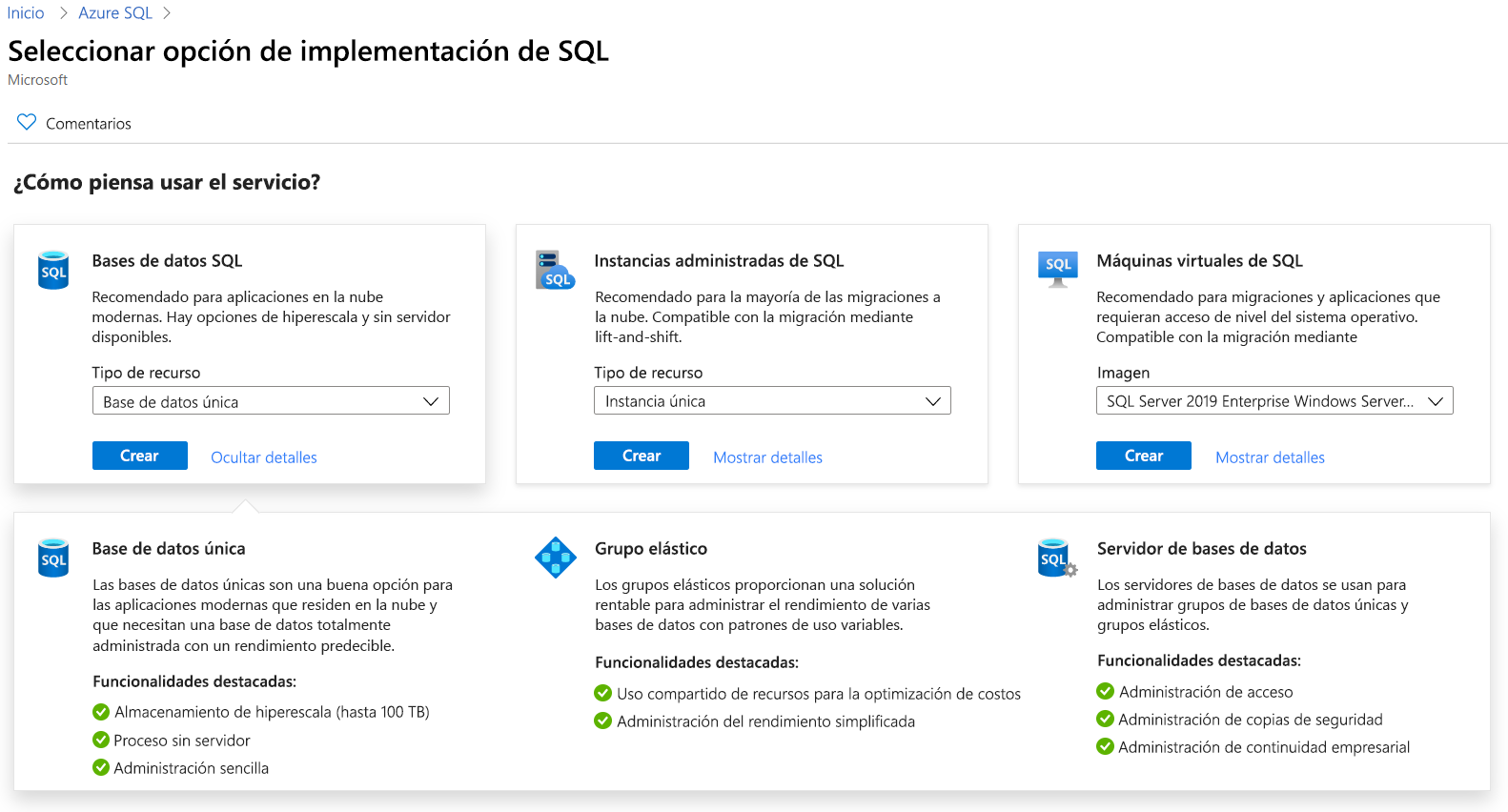The image size is (1508, 812).
Task: Click the Imagen field label
Action: [1123, 373]
